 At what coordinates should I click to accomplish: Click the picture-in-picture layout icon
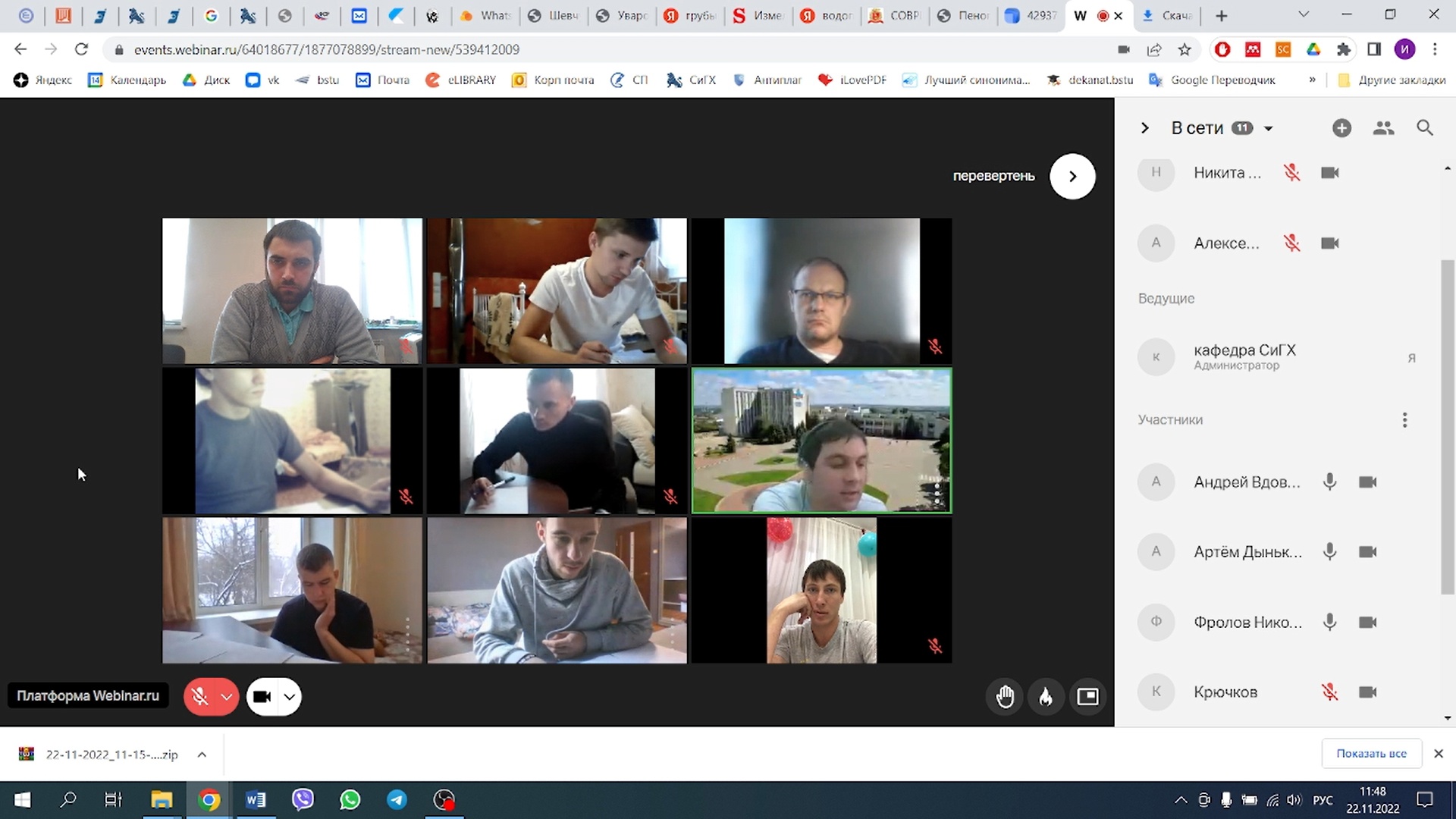1087,696
